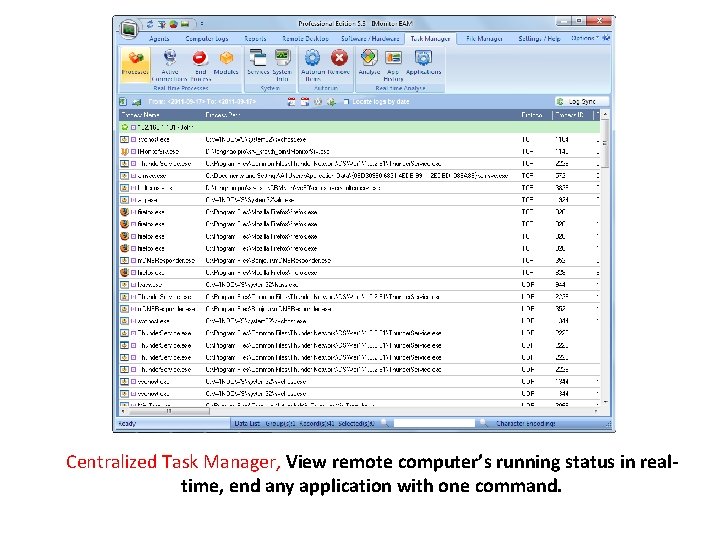The image size is (720, 540).
Task: Check the 192.168.1.101 - John group checkbox
Action: tap(133, 127)
